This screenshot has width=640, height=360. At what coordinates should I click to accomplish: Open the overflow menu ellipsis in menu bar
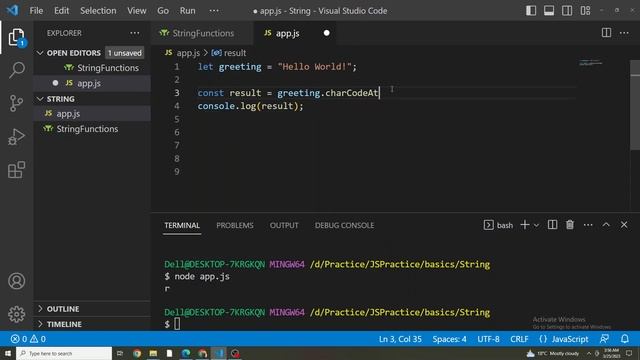214,11
